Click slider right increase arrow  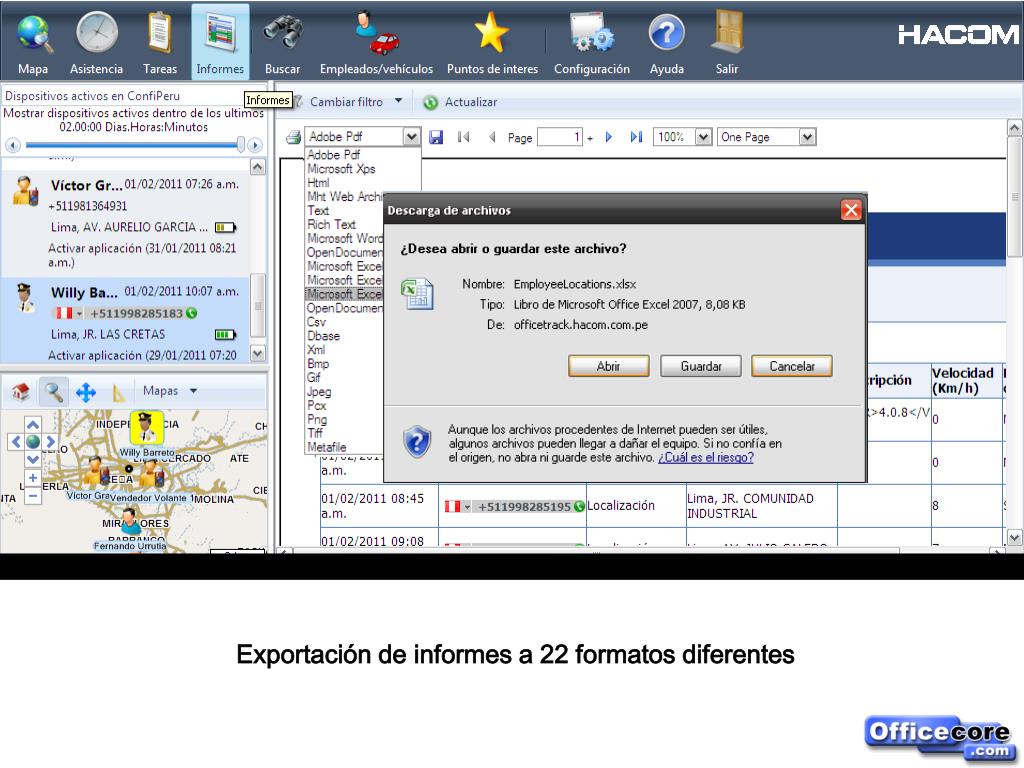coord(255,145)
